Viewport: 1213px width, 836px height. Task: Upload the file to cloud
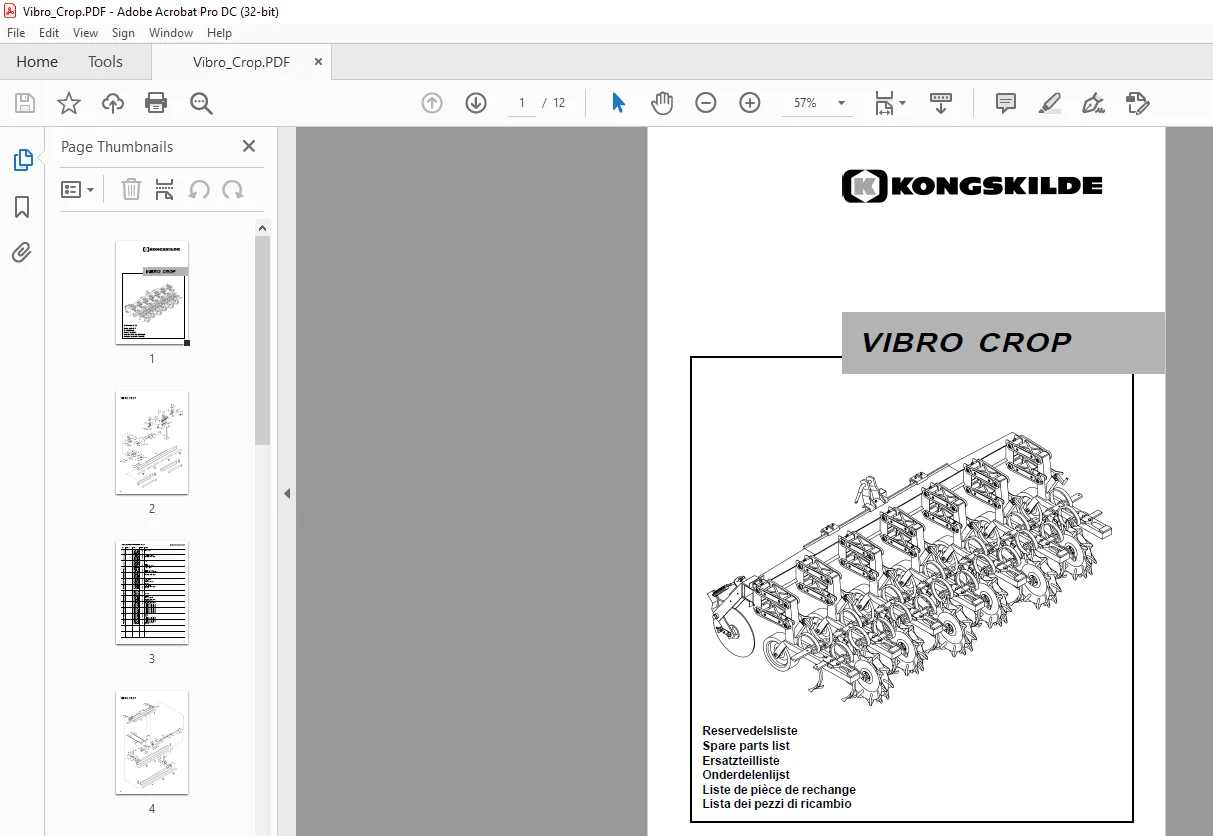(113, 103)
